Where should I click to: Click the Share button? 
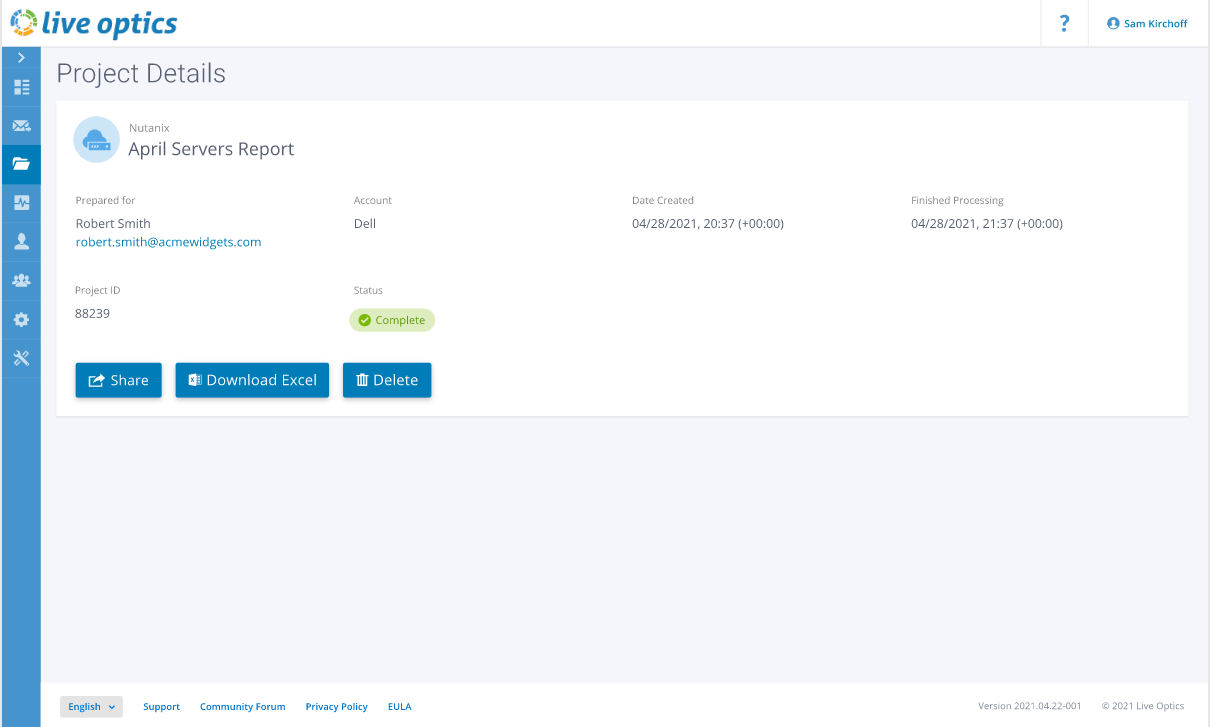[119, 380]
